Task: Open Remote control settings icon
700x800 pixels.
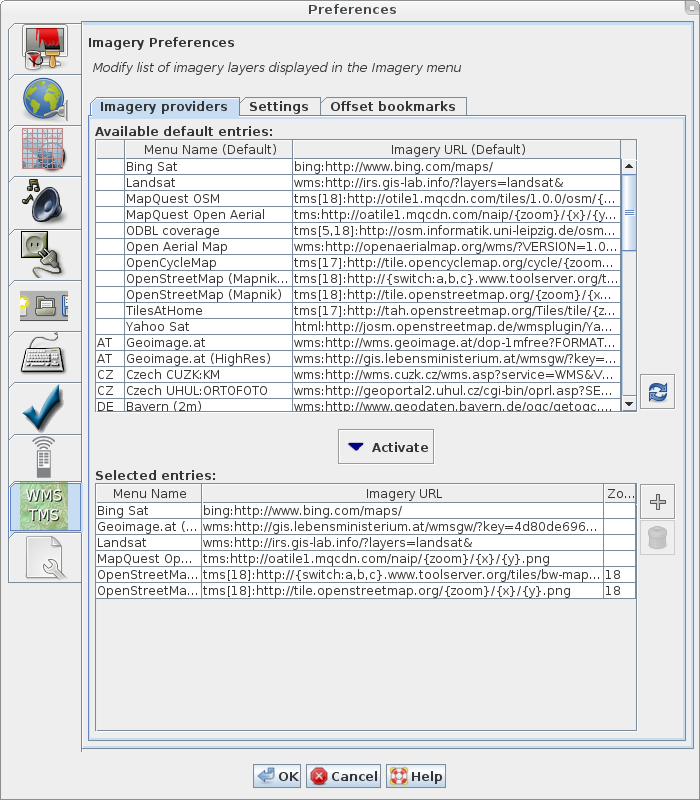Action: pos(44,457)
